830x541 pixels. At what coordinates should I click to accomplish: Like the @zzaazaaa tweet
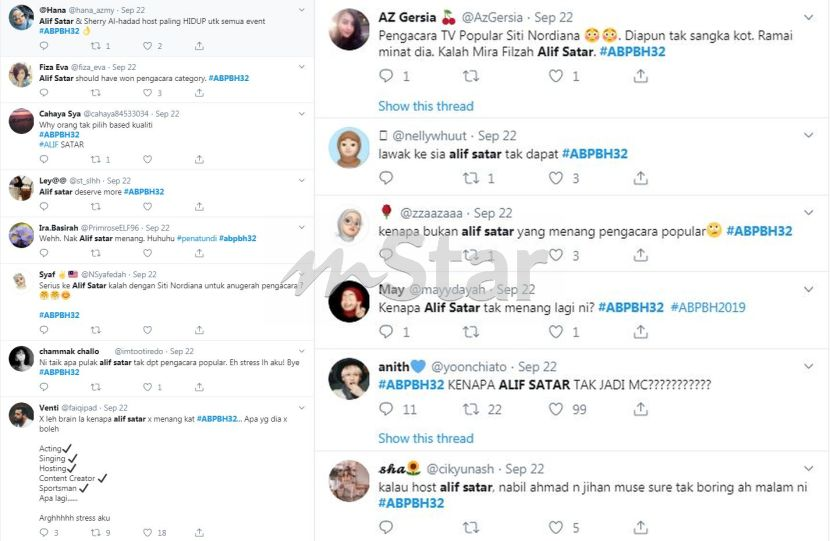(555, 255)
